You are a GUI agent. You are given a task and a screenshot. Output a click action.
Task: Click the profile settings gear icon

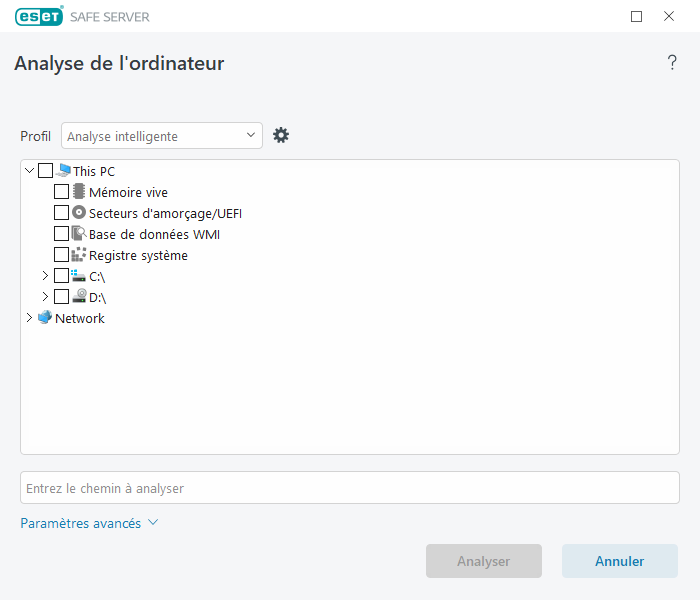[281, 135]
